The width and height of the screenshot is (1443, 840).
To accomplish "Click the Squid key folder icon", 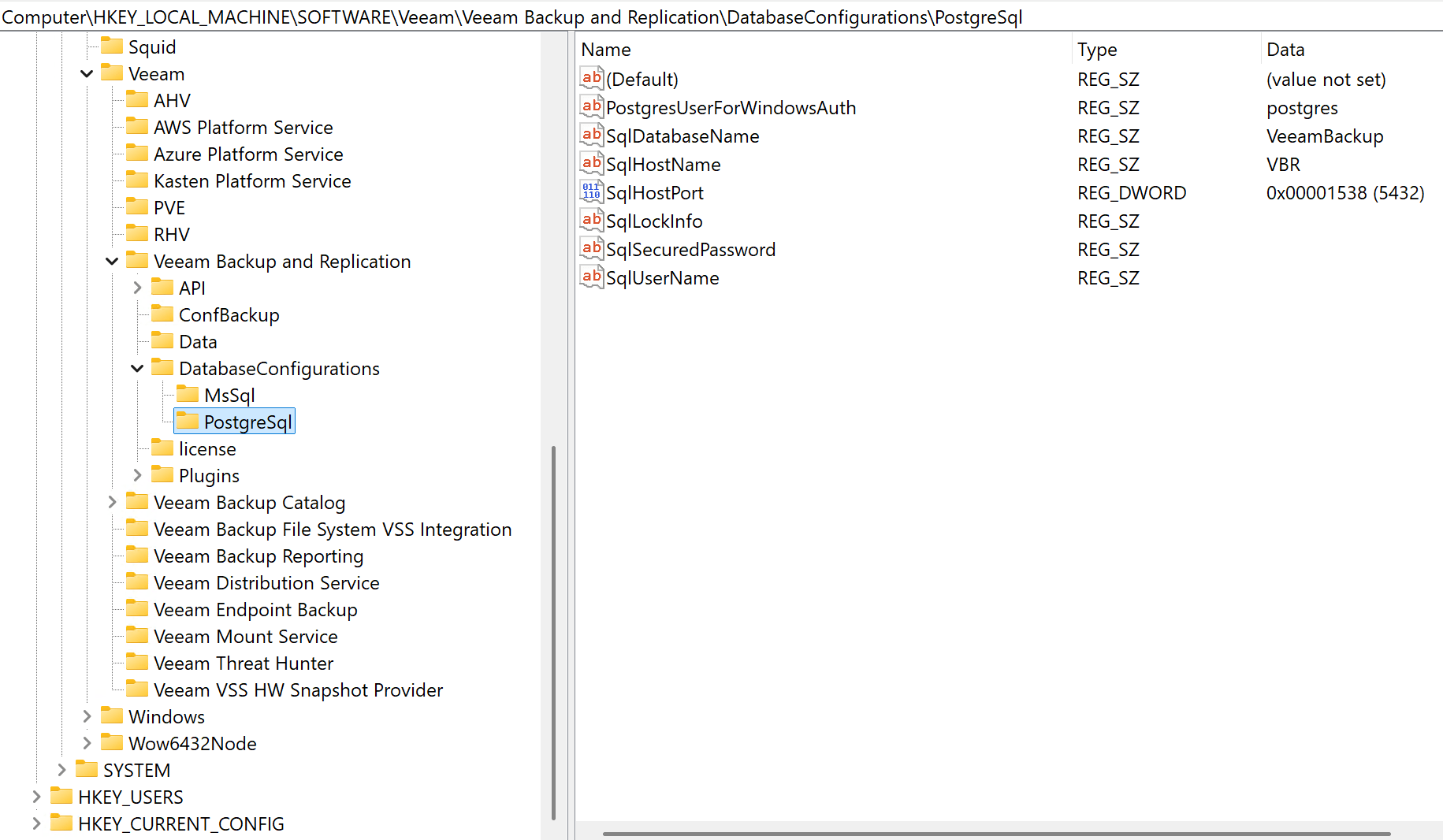I will coord(112,46).
